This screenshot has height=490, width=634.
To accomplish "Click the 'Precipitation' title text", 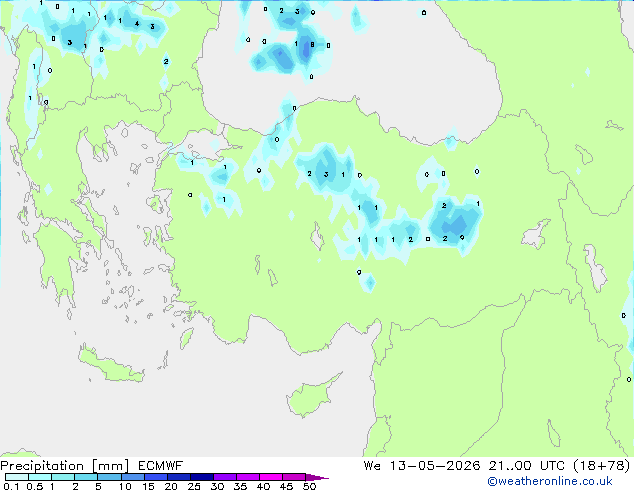I will click(x=42, y=466).
